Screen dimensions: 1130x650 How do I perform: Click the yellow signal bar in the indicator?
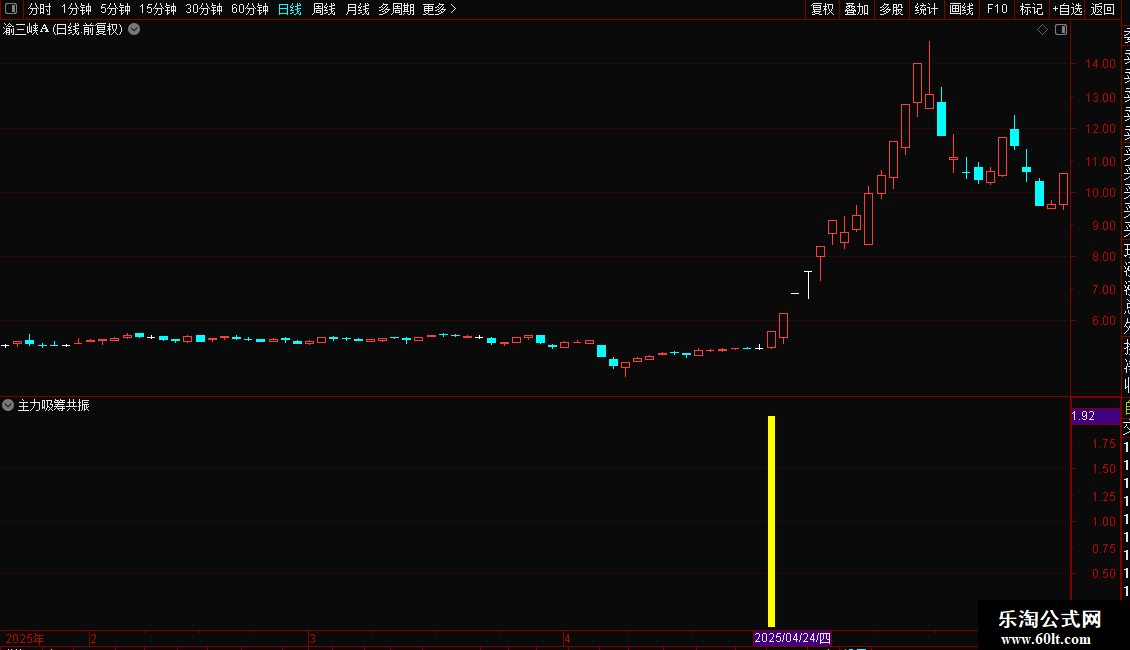(x=771, y=522)
